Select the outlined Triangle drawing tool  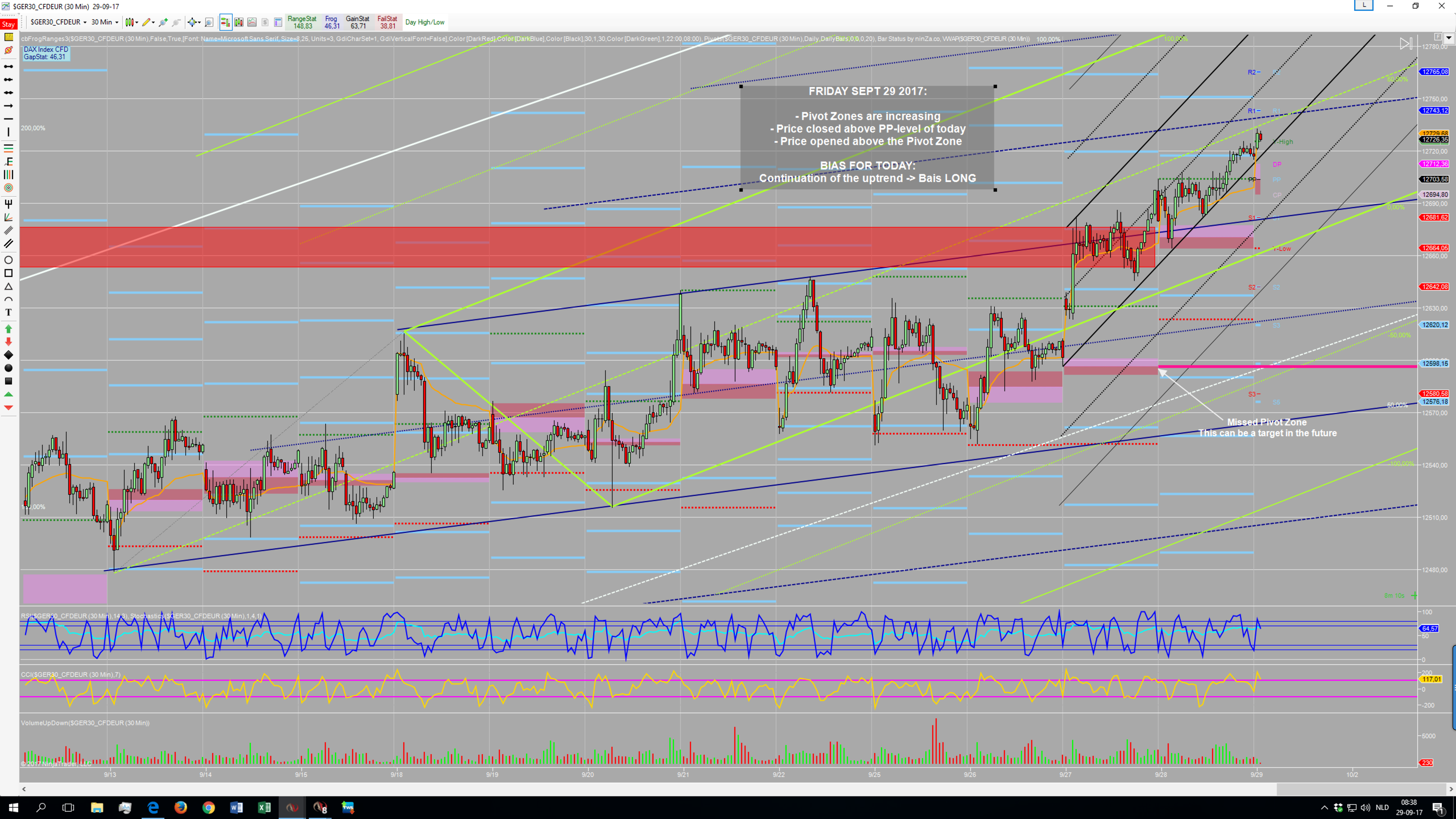(9, 286)
